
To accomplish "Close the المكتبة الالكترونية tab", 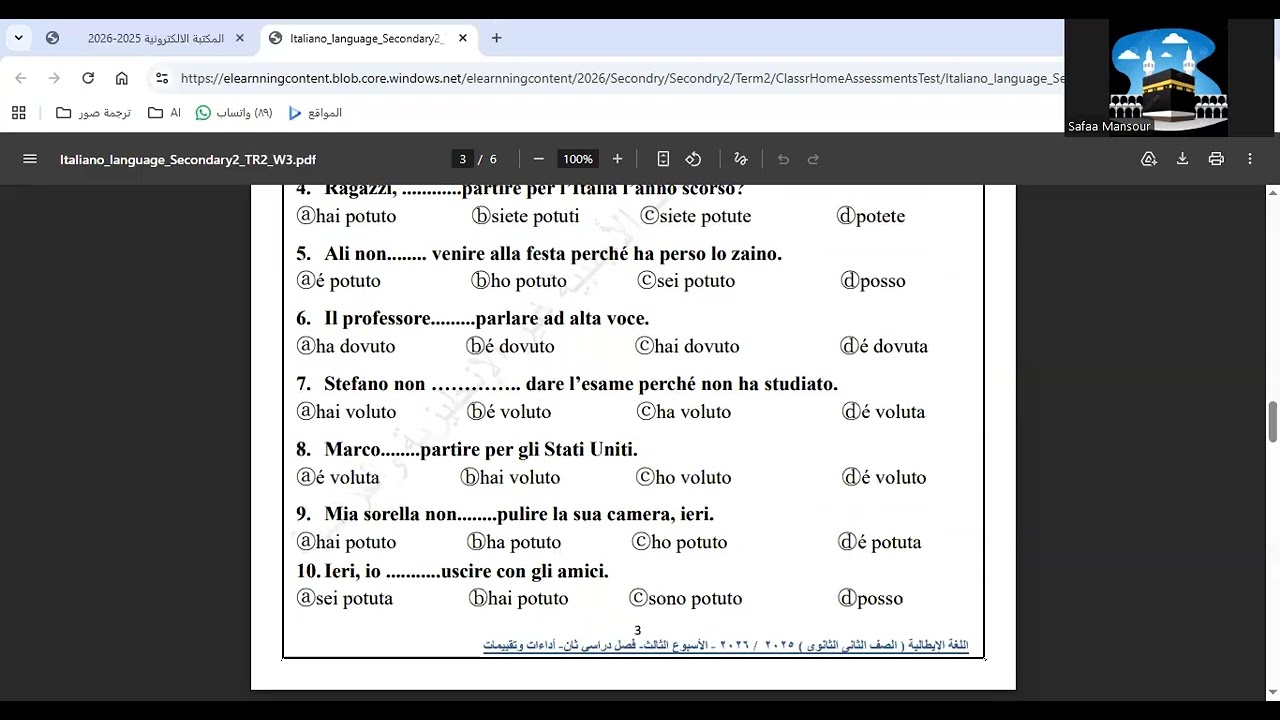I will (239, 38).
